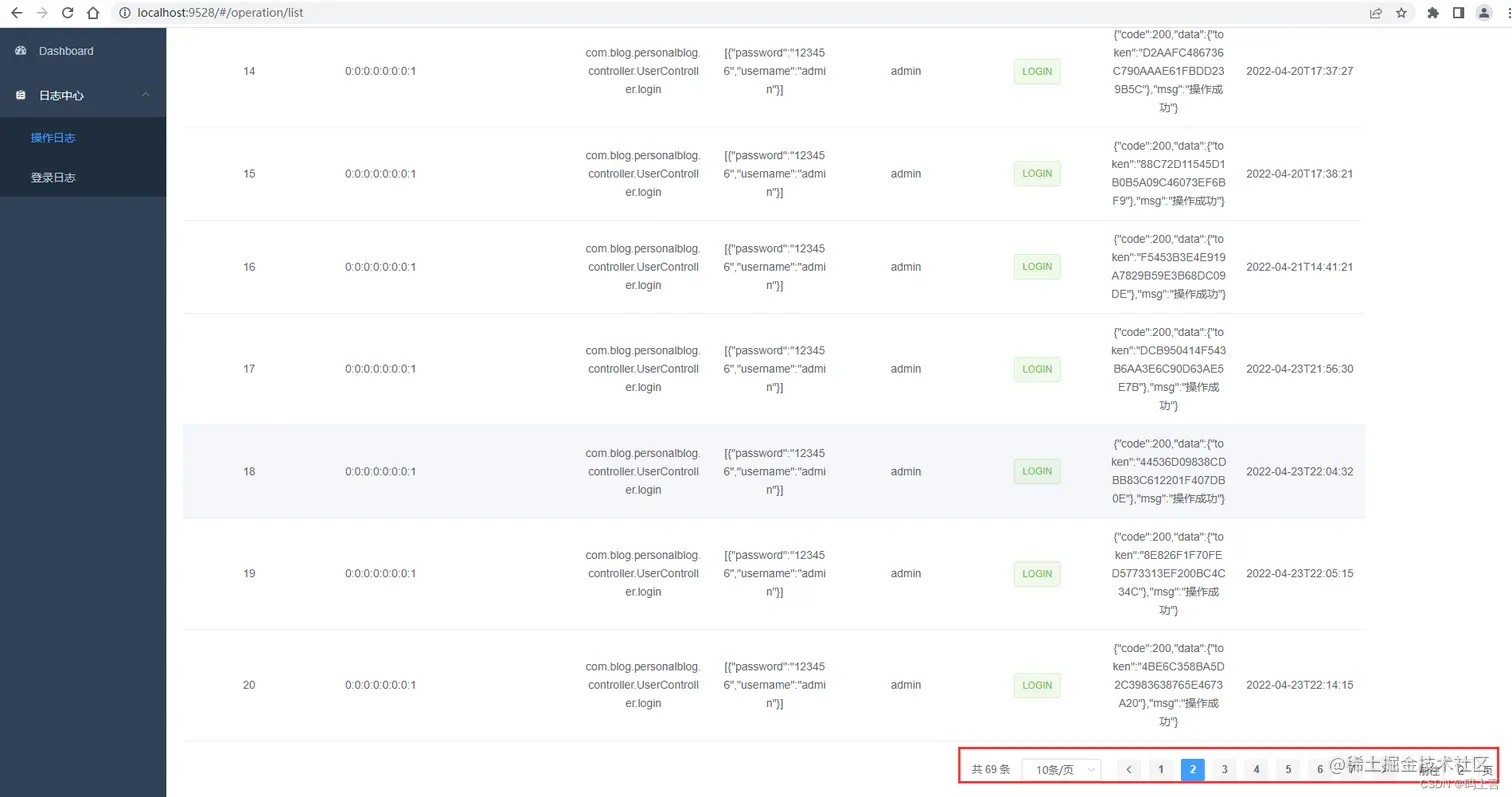The width and height of the screenshot is (1512, 797).
Task: Toggle the browser side panel icon
Action: (1459, 13)
